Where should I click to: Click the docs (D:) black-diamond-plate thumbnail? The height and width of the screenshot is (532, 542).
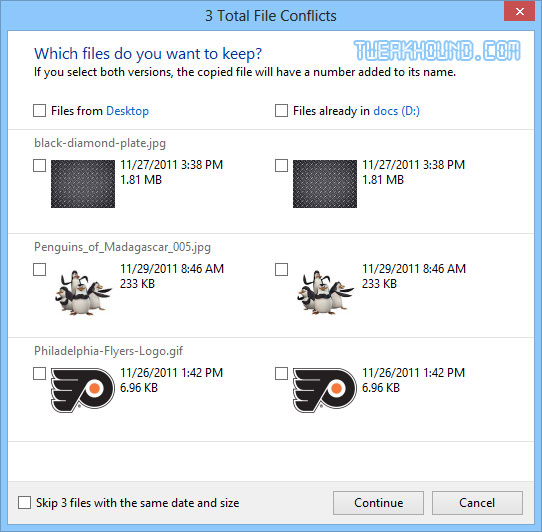325,184
